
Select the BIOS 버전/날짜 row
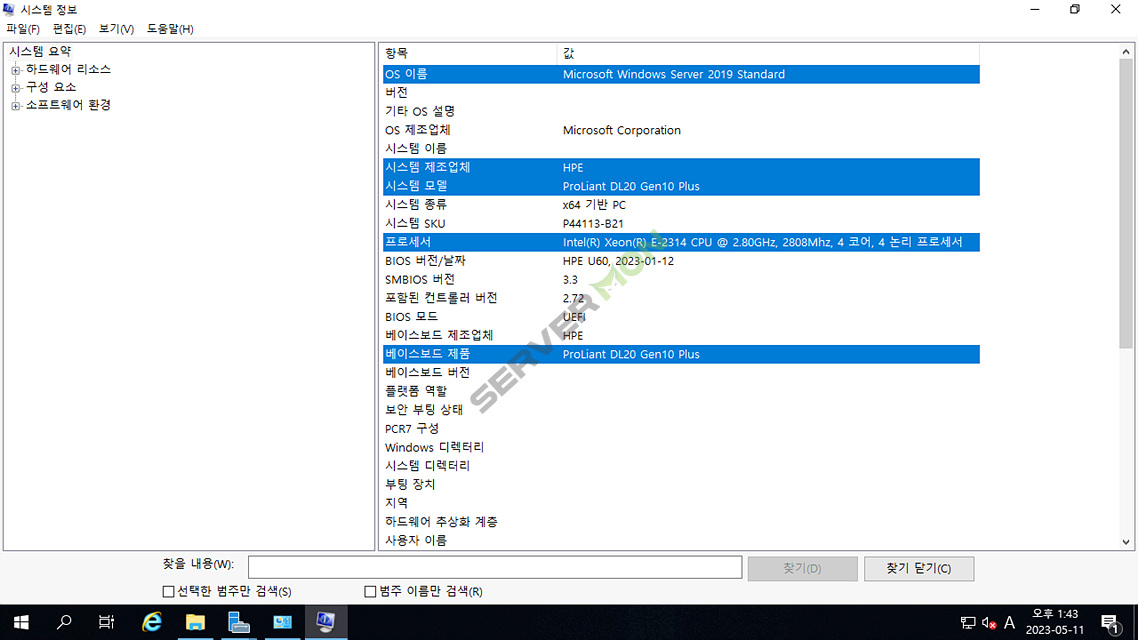pos(681,260)
